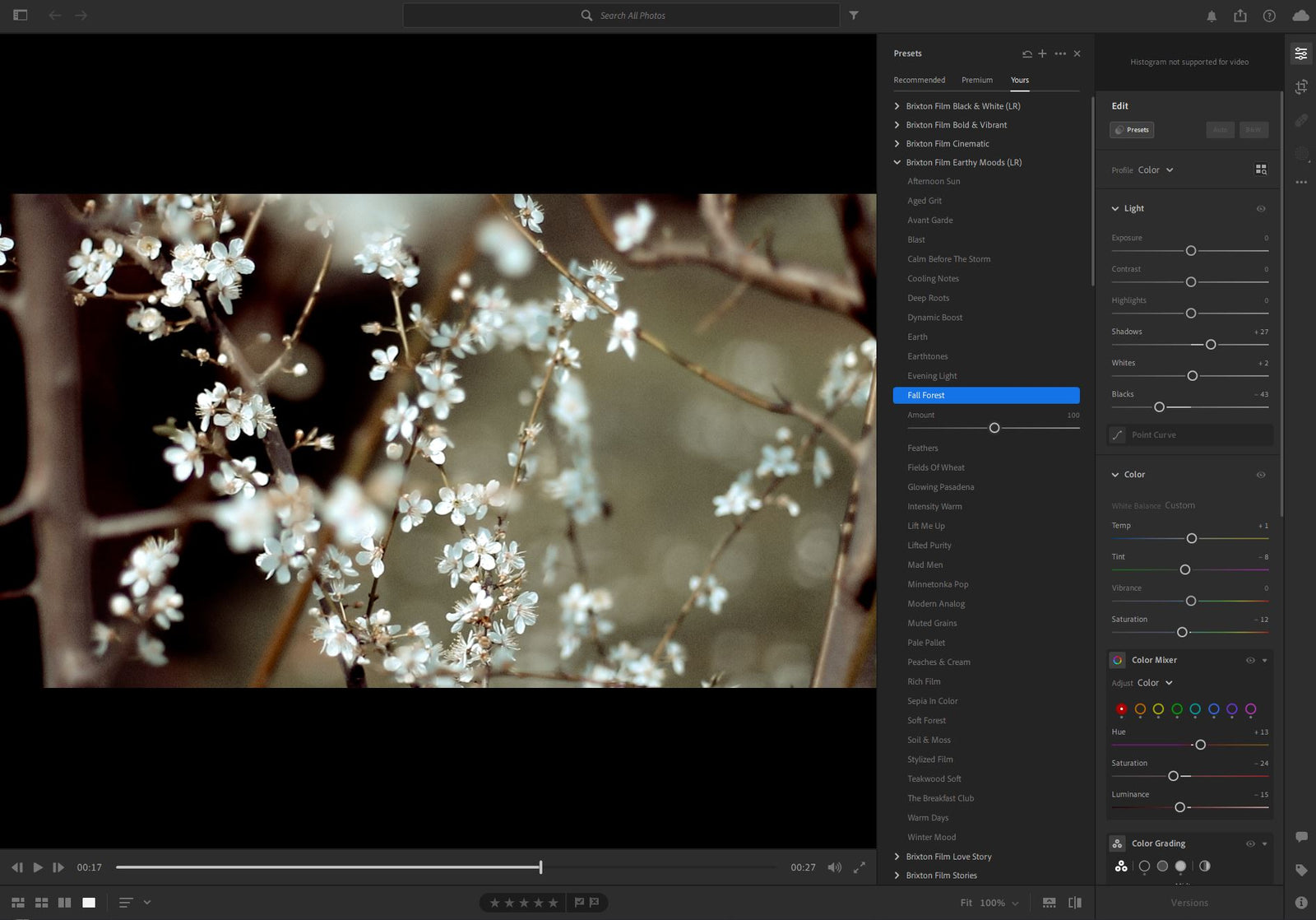1316x920 pixels.
Task: Open the Masking tool
Action: (x=1302, y=153)
